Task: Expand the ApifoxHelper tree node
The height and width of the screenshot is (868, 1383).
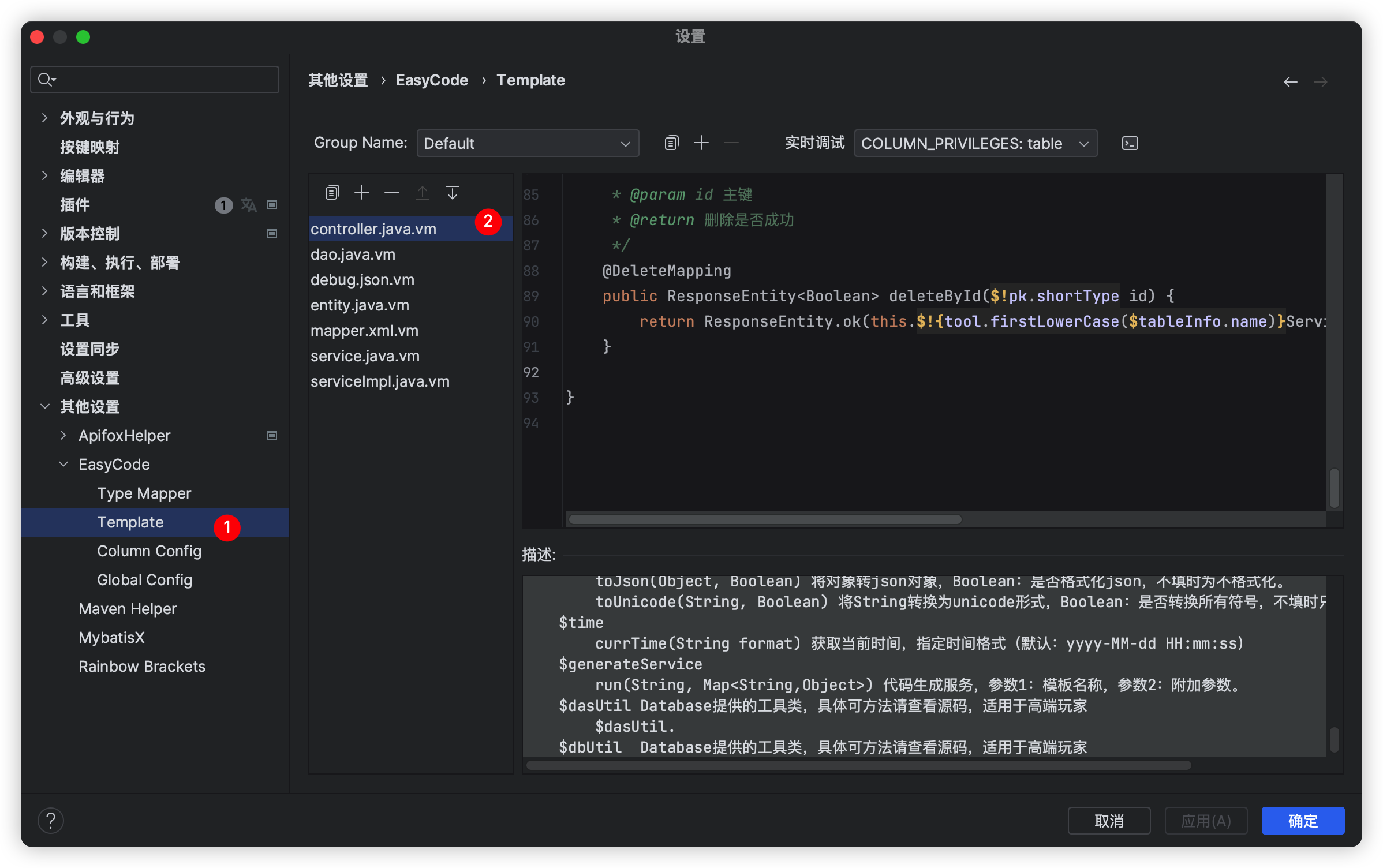Action: coord(63,435)
